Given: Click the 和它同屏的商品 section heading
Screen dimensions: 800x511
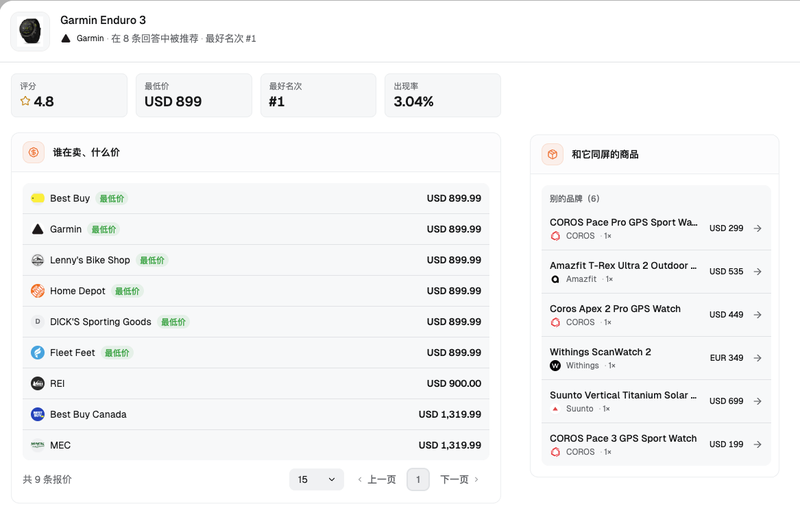Looking at the screenshot, I should [x=605, y=155].
